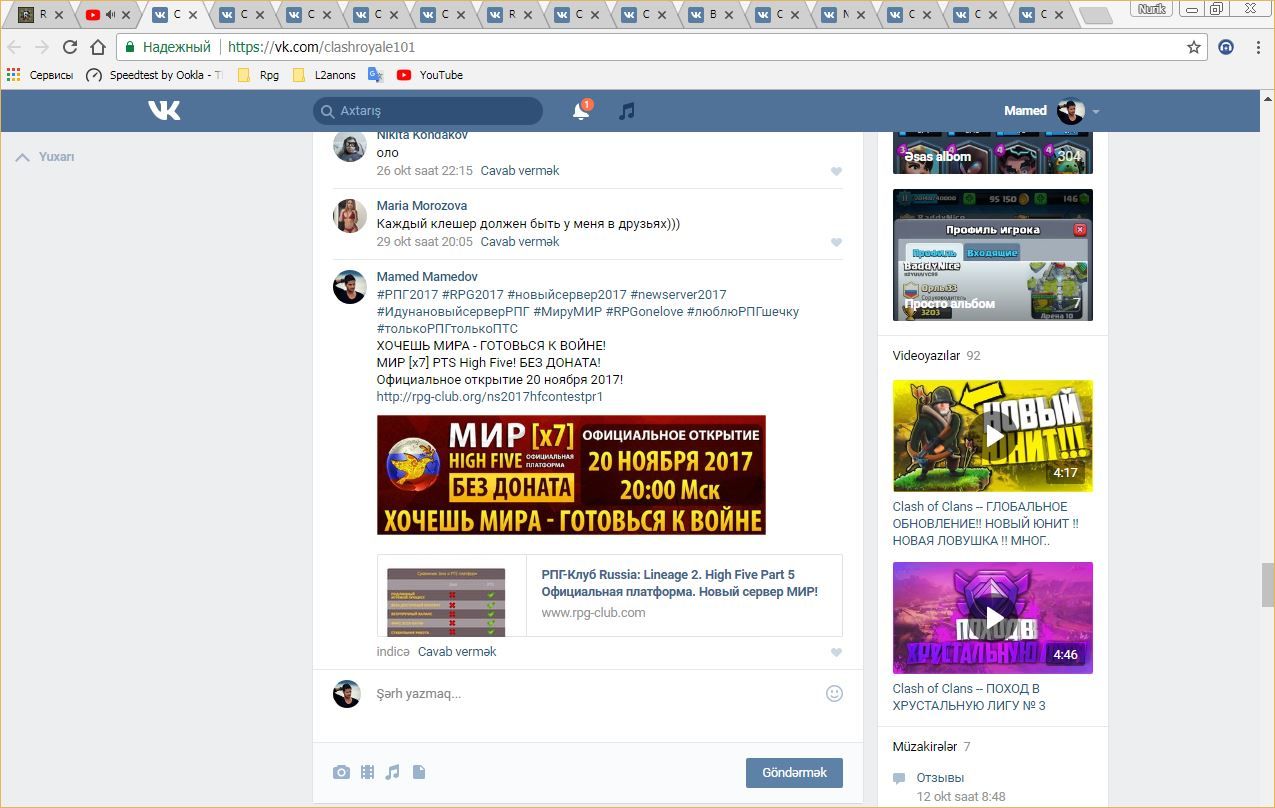Image resolution: width=1275 pixels, height=808 pixels.
Task: Open the РПГ-Клуб Russia Lineage 2 link card
Action: [609, 595]
